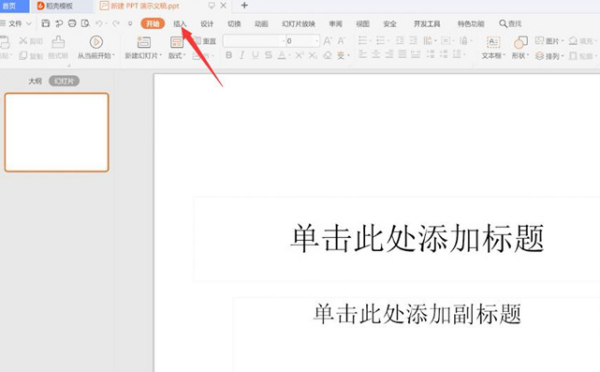Open the File (文件) menu
The width and height of the screenshot is (600, 372).
(x=15, y=24)
